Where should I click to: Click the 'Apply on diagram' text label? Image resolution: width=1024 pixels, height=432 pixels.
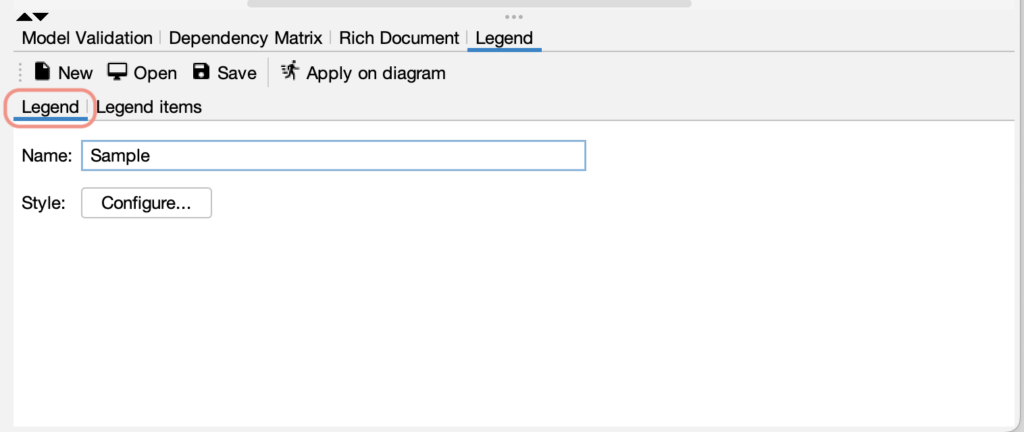point(376,73)
